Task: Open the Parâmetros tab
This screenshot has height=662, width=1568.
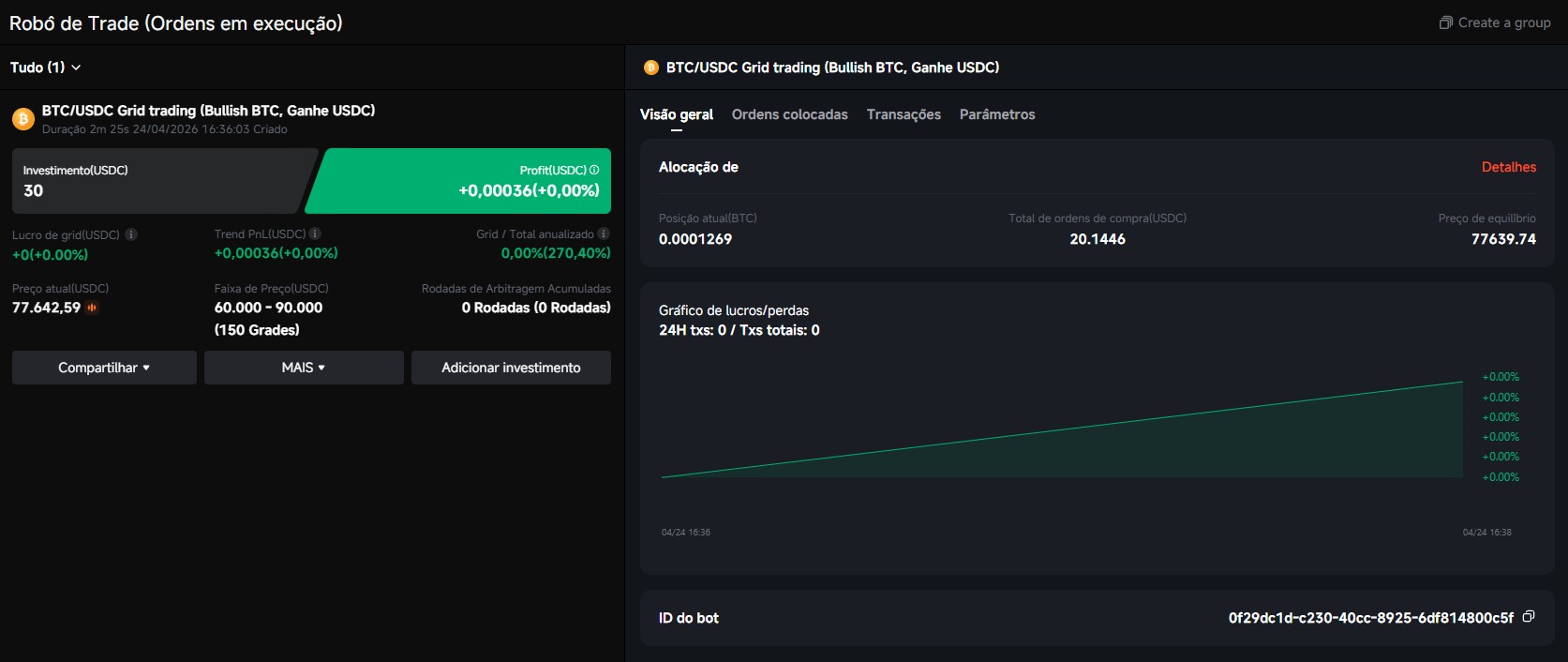Action: (x=997, y=114)
